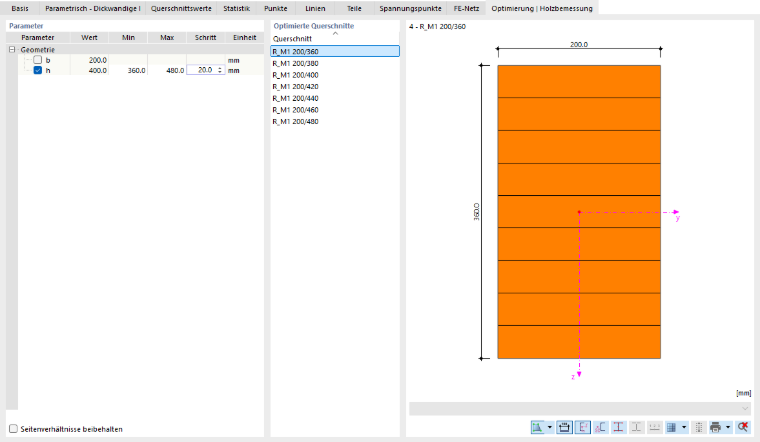Click the Min value 360.0 for h
The height and width of the screenshot is (442, 760).
128,70
